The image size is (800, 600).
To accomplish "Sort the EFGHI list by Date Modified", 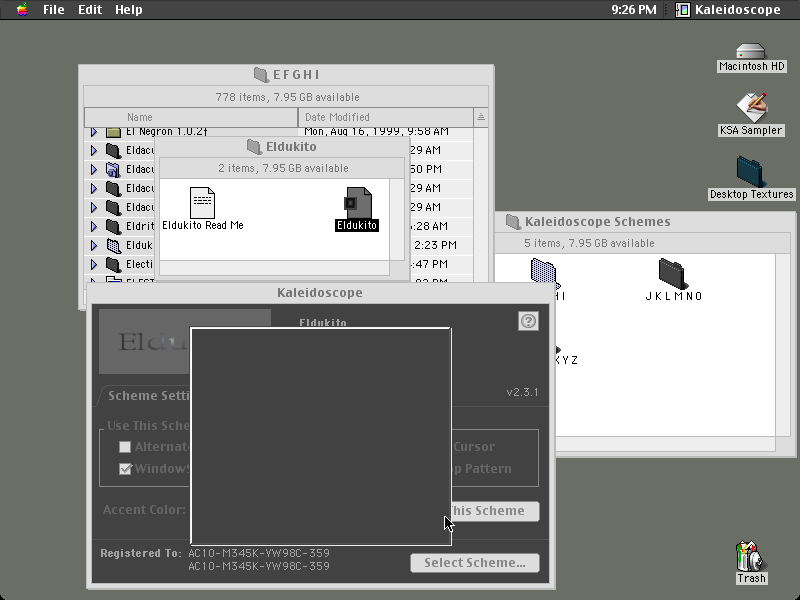I will [386, 117].
